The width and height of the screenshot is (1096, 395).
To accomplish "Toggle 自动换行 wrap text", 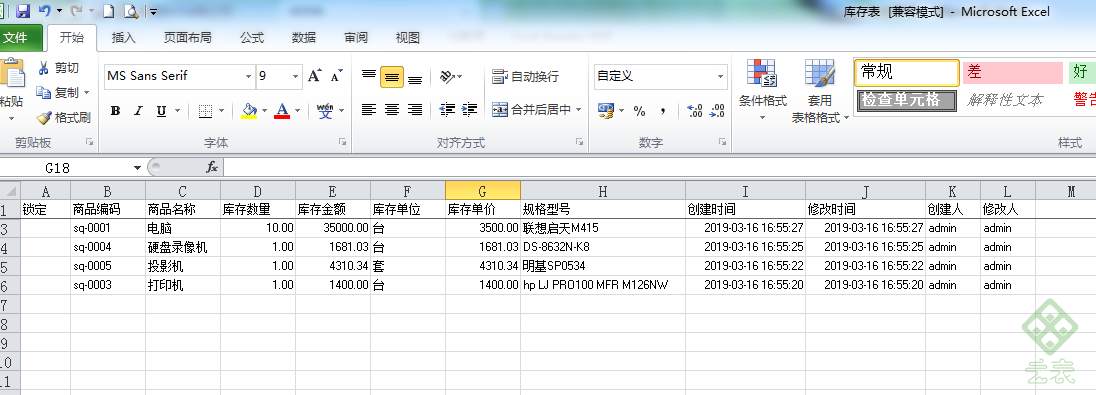I will click(526, 76).
